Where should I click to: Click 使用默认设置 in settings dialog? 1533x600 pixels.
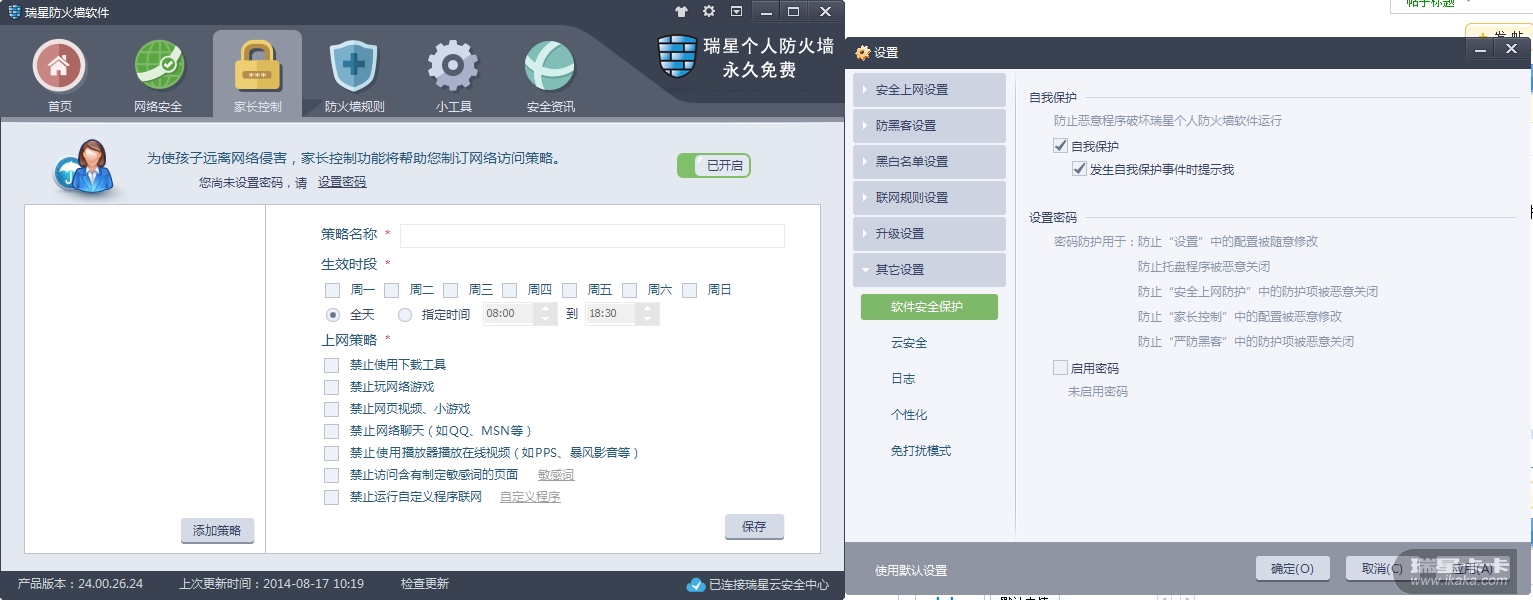point(911,571)
